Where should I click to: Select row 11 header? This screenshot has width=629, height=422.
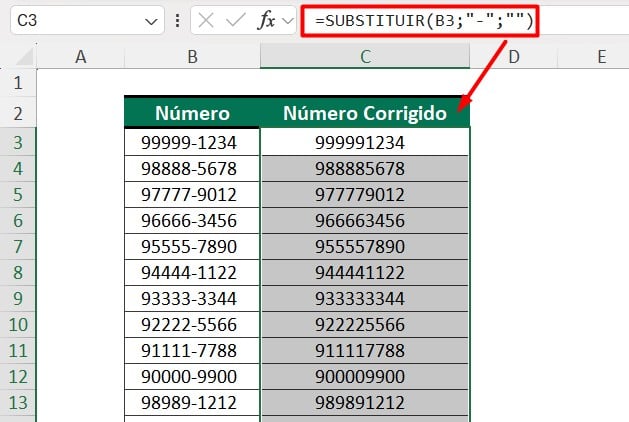(x=18, y=351)
